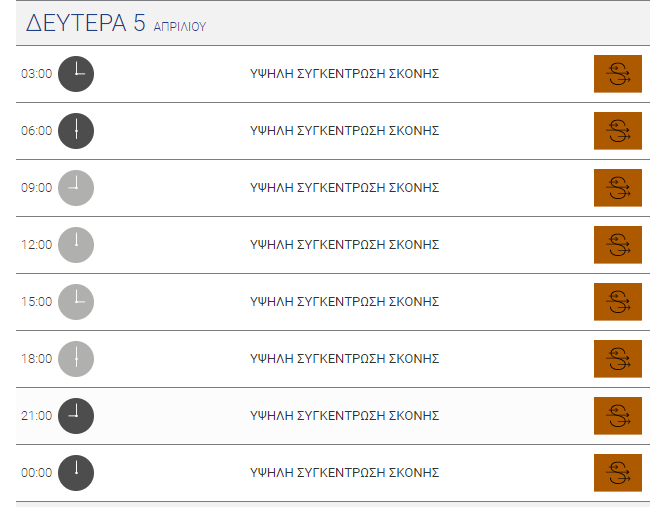Click the dark clock icon at 06:00
Viewport: 672px width, 507px height.
(76, 131)
